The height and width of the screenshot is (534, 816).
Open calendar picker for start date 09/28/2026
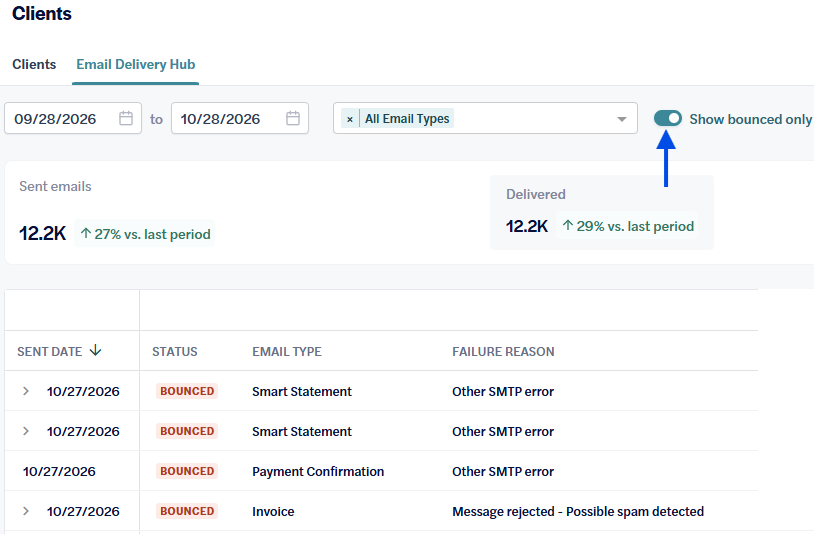click(x=126, y=119)
